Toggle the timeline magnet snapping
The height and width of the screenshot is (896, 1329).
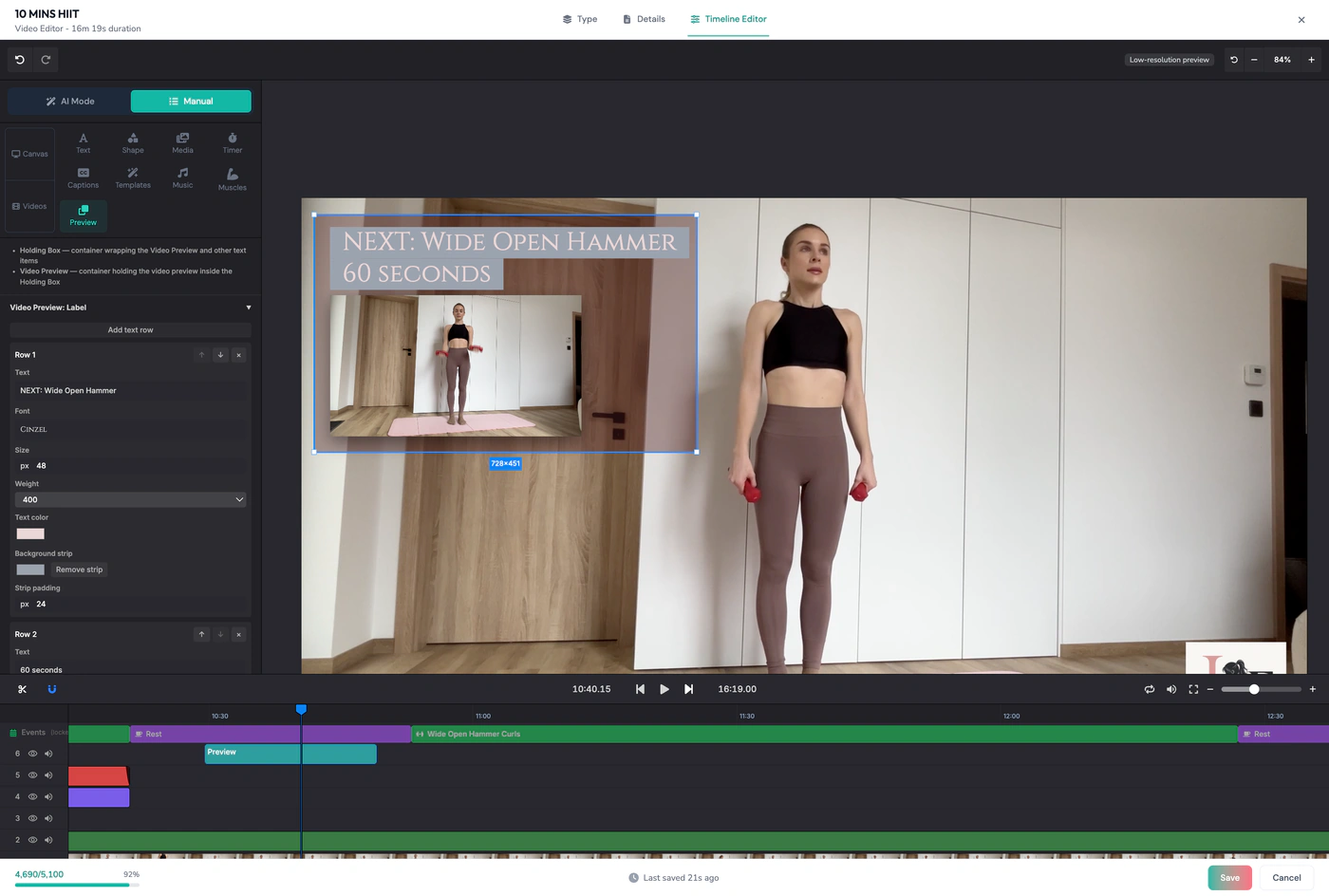(x=52, y=689)
